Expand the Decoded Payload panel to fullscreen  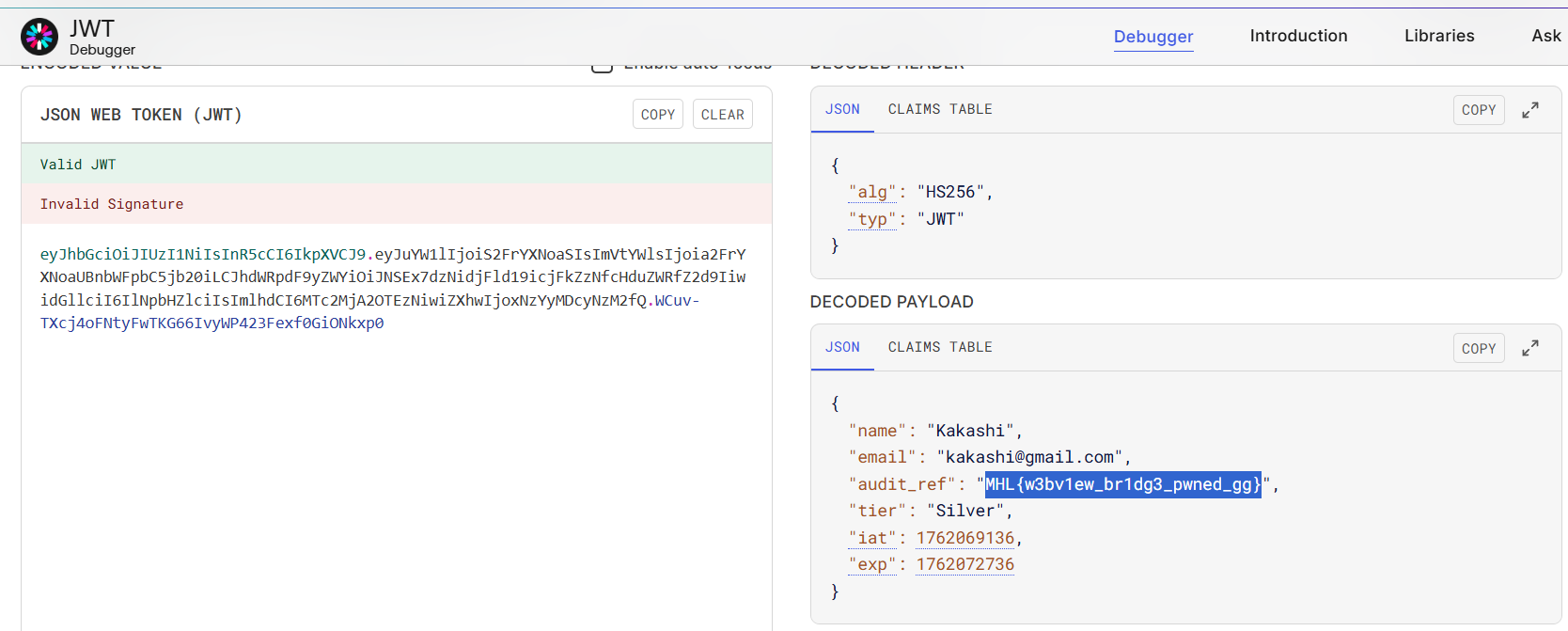point(1530,348)
